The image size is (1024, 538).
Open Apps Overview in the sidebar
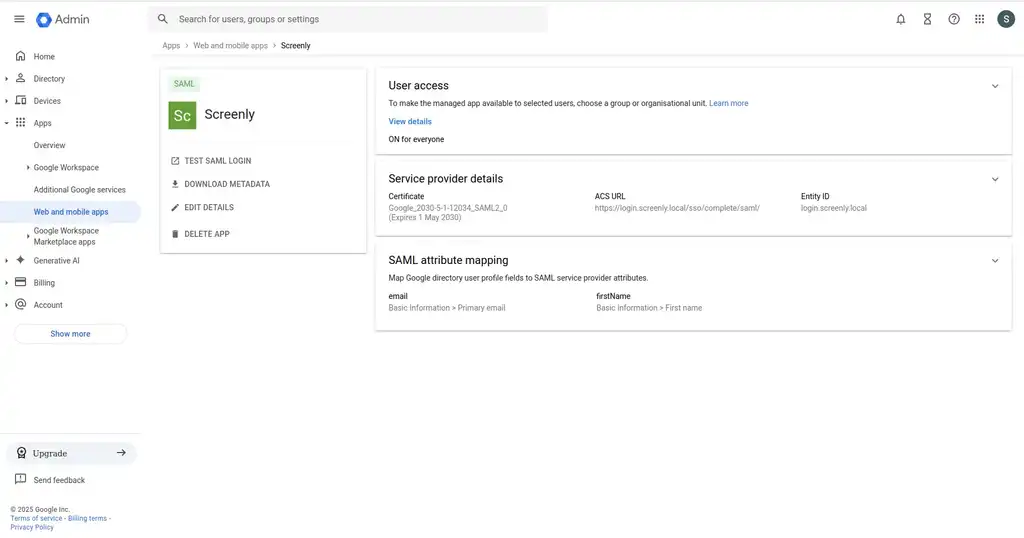point(49,145)
